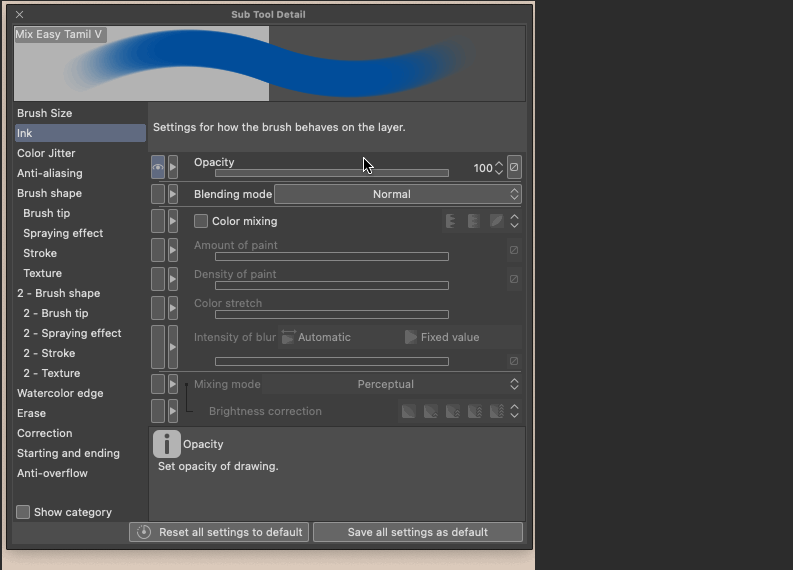Click Brightness correction stepper arrows
793x570 pixels.
point(514,411)
